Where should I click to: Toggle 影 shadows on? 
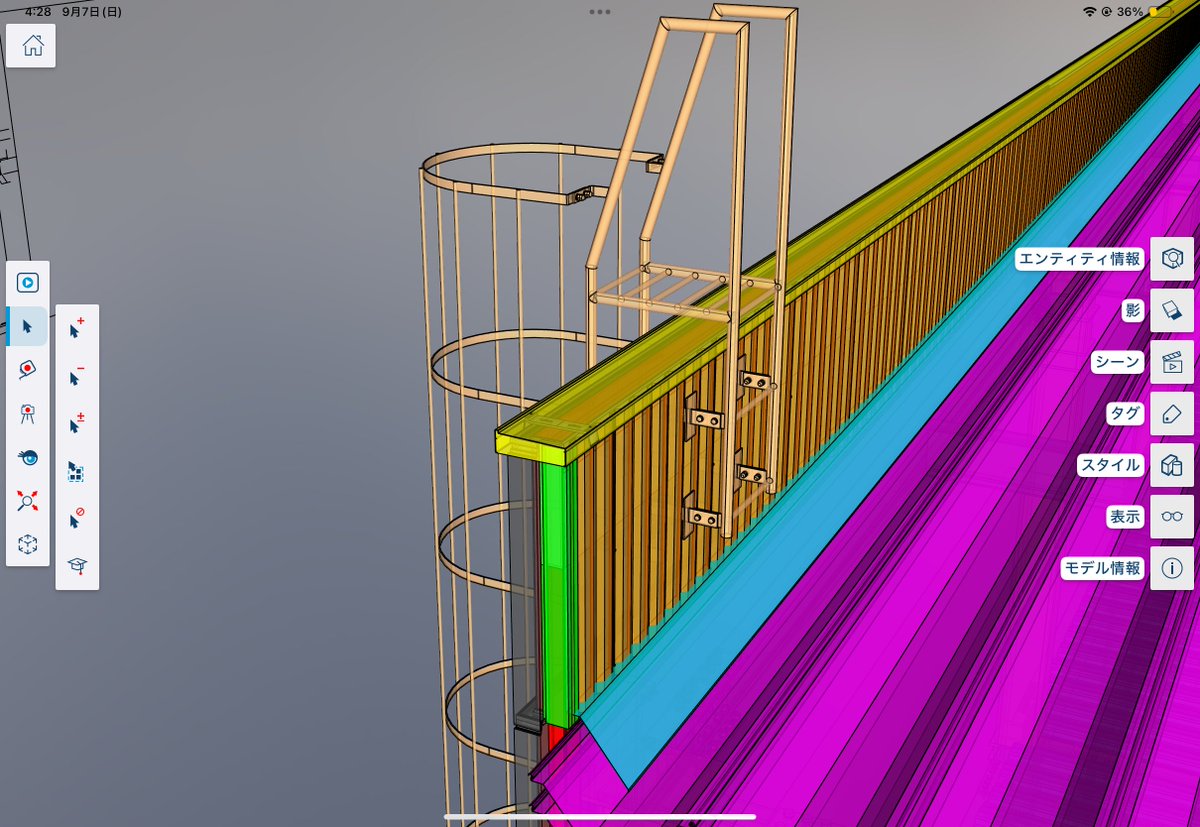[1171, 310]
